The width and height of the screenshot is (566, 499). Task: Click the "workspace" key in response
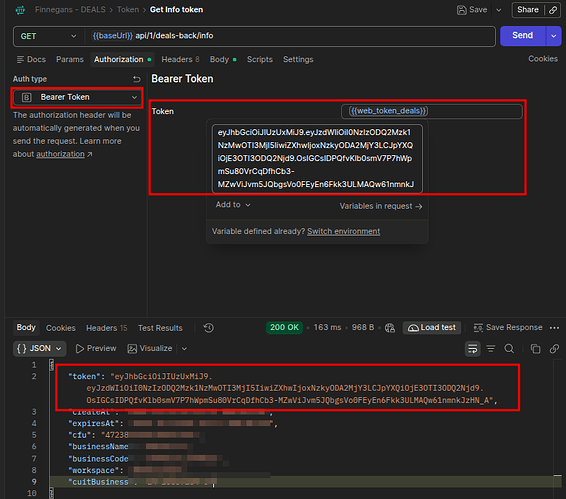[x=93, y=470]
